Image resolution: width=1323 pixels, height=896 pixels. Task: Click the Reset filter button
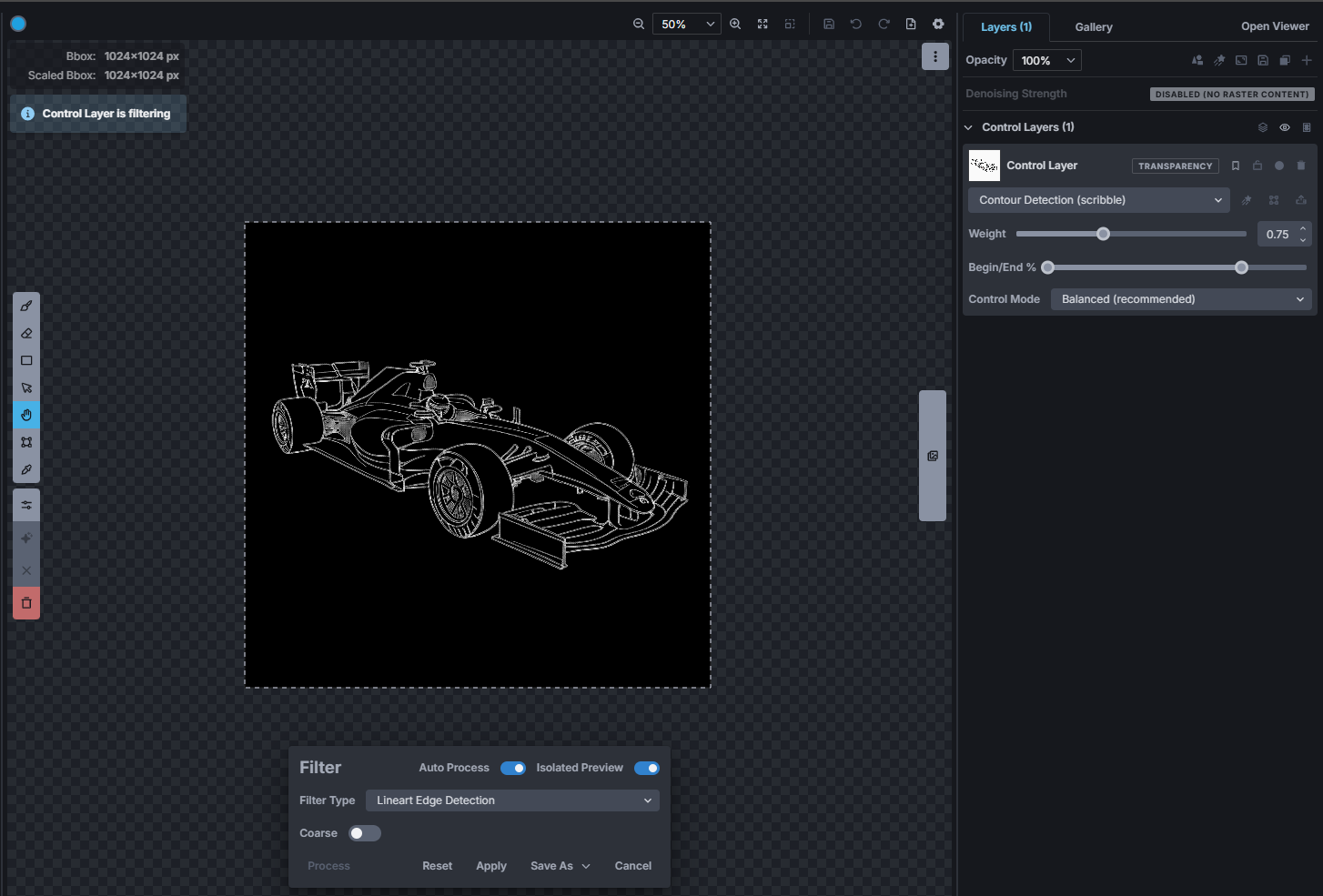point(437,866)
